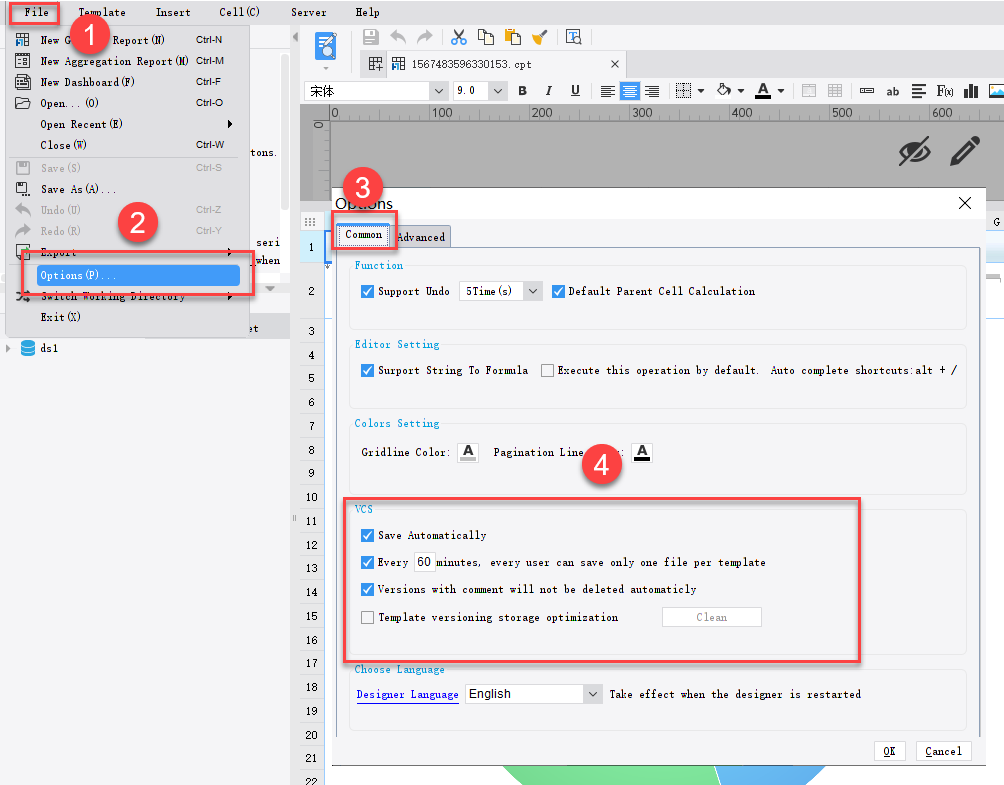Click the font color A icon
Viewport: 1004px width, 785px height.
click(763, 91)
